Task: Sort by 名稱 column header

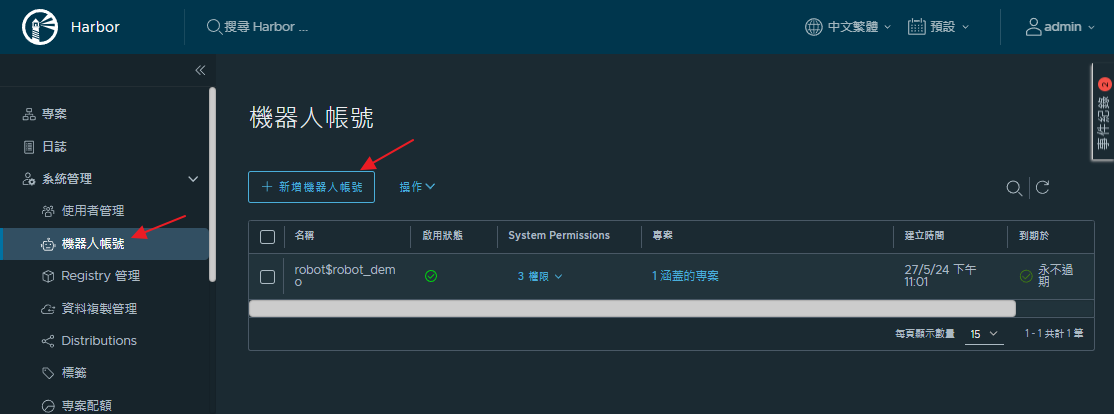Action: coord(304,236)
